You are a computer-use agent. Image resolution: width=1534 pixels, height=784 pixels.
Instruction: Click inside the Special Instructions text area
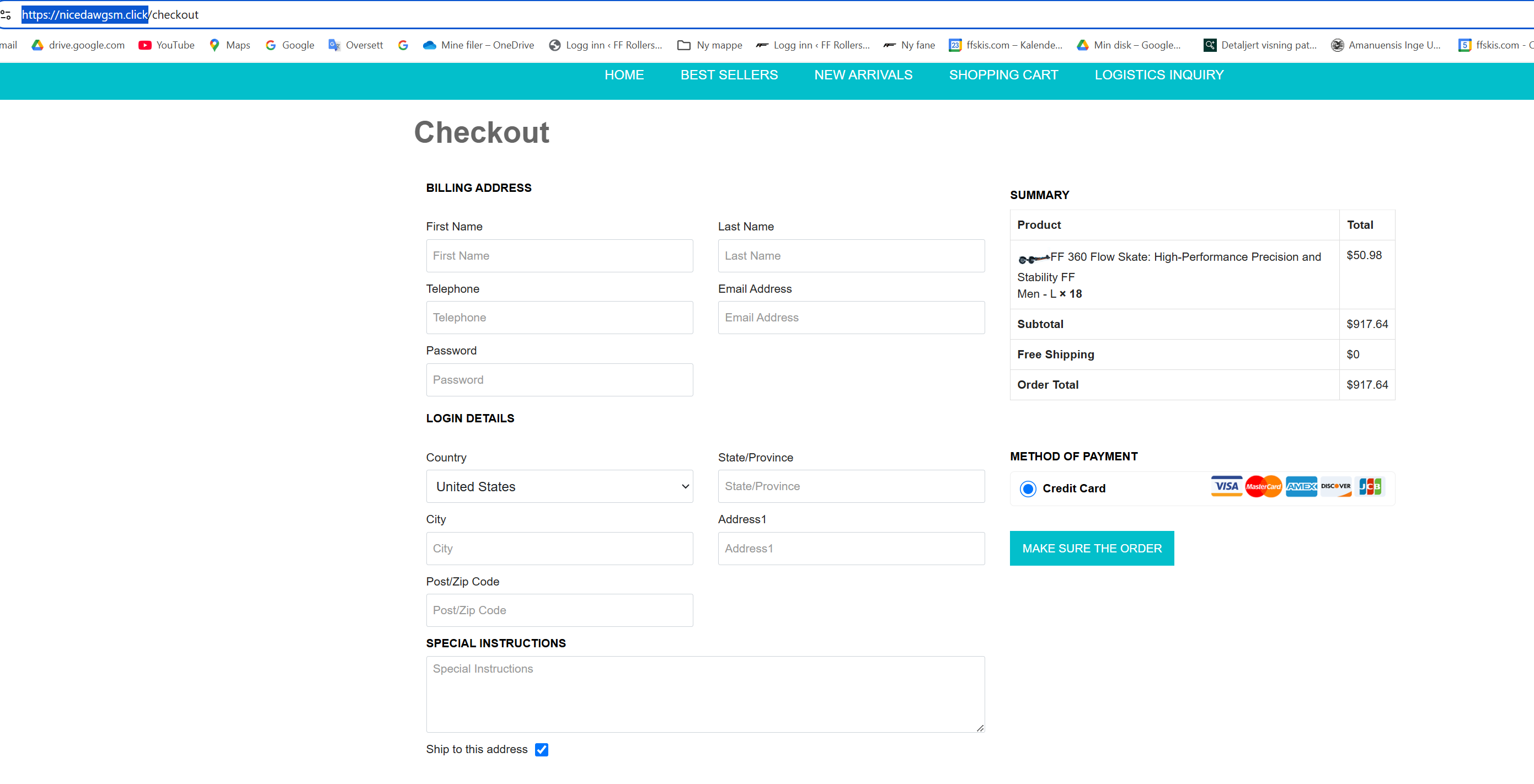705,695
